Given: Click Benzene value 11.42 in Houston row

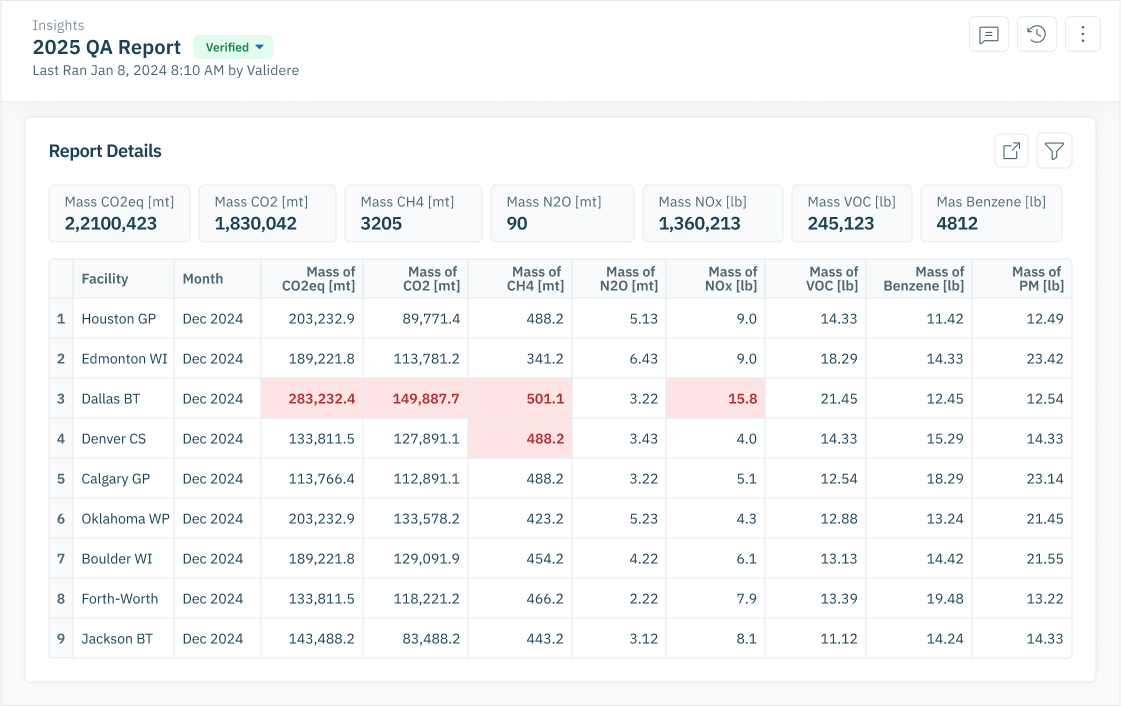Looking at the screenshot, I should pos(945,319).
